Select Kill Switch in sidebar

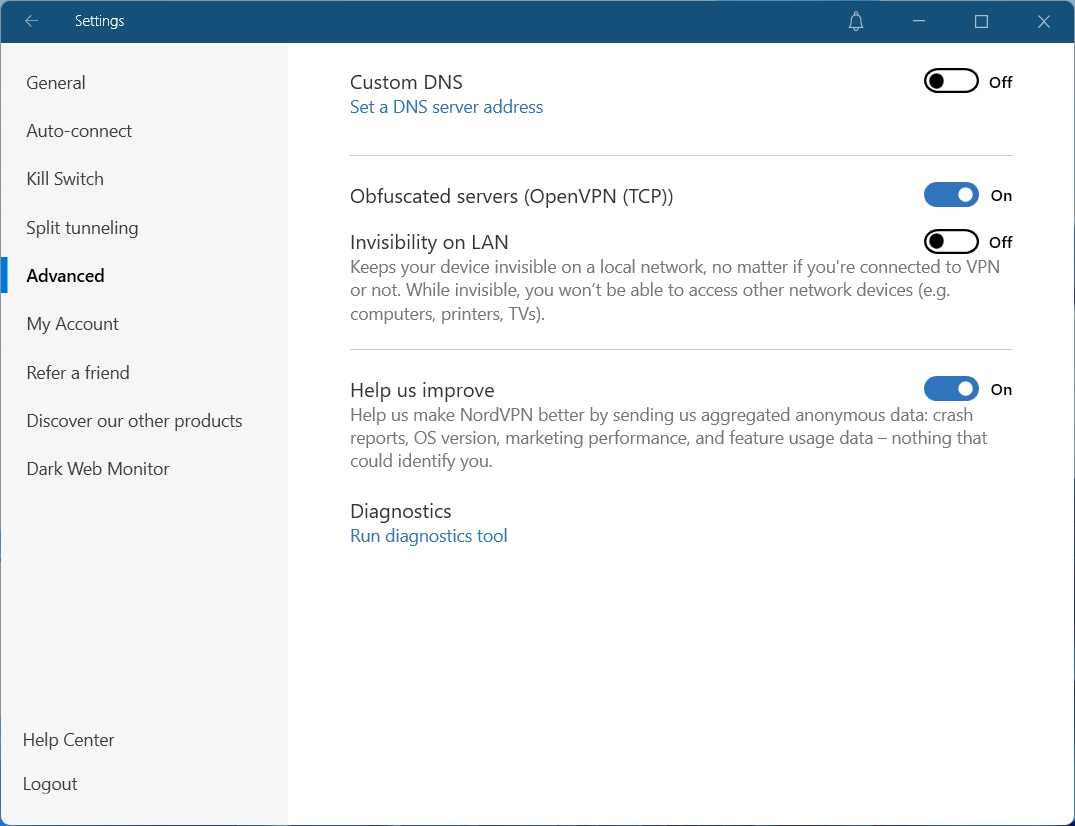(65, 179)
